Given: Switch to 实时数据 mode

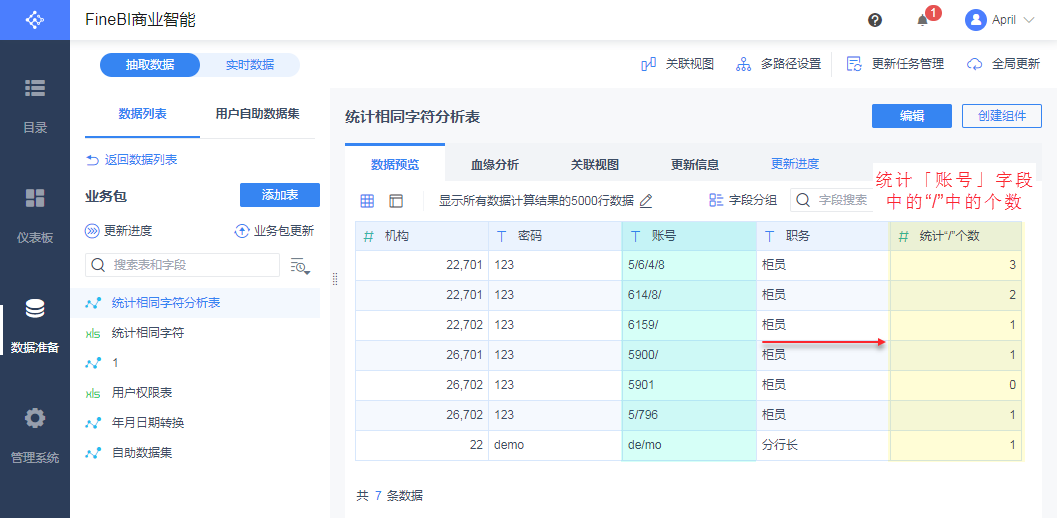Looking at the screenshot, I should click(x=249, y=65).
